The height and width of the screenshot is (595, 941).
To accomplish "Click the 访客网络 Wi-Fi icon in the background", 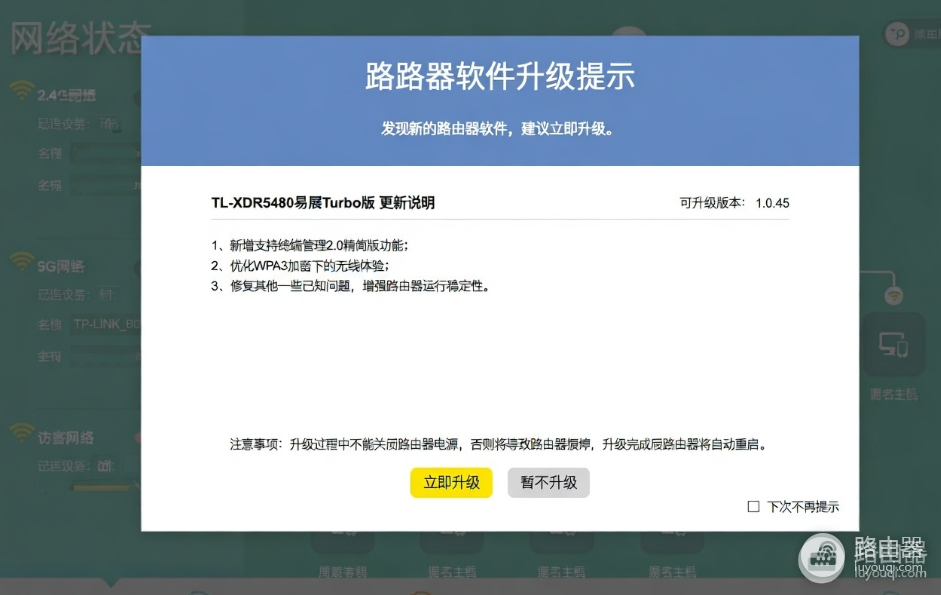I will pos(22,432).
